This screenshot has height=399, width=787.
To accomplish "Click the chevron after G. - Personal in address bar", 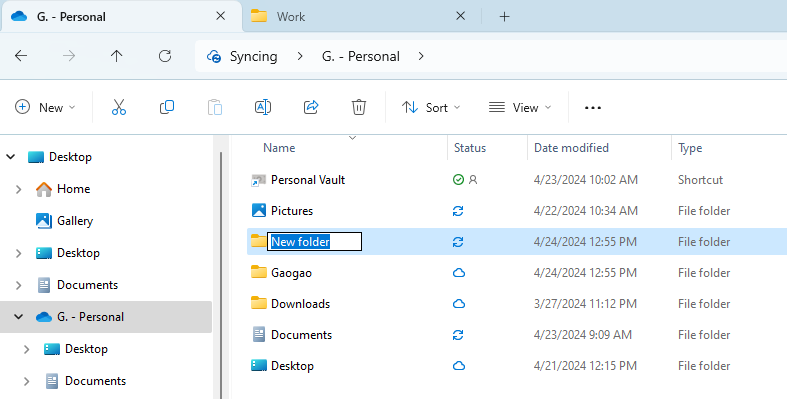I will 421,56.
